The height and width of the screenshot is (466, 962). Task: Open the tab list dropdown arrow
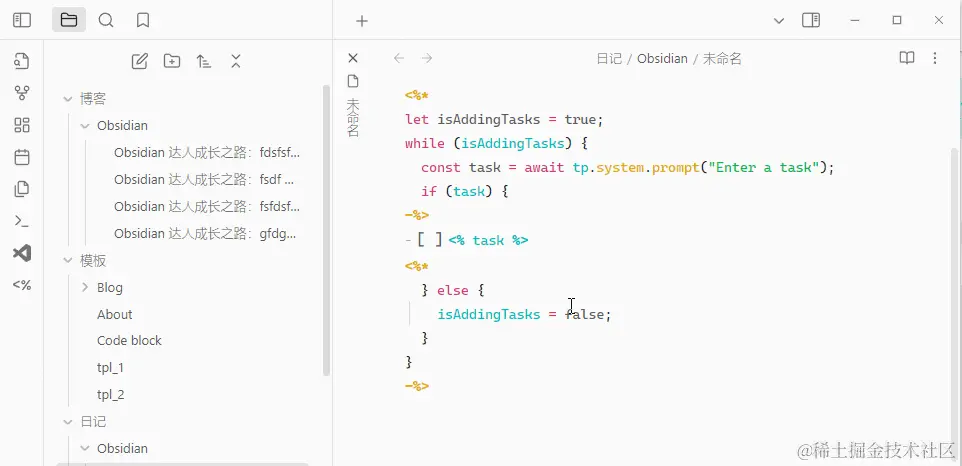click(779, 21)
